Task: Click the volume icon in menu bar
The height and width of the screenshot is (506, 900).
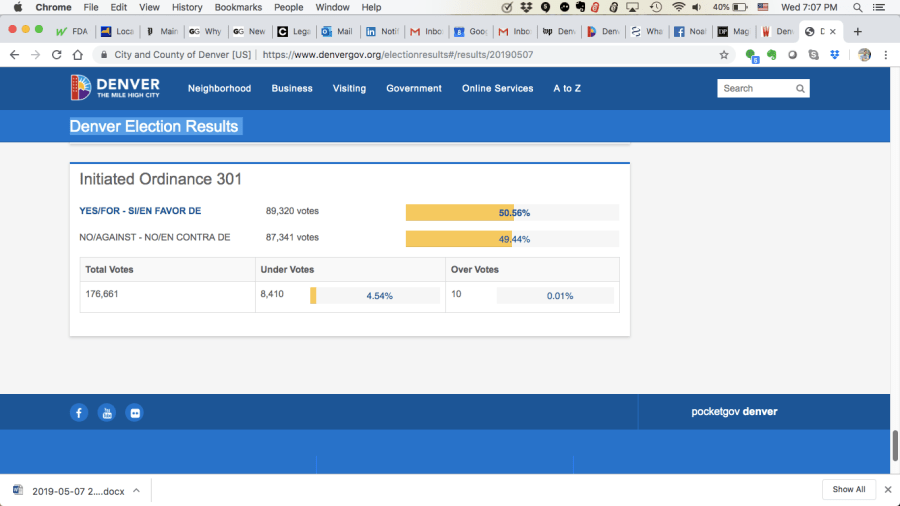Action: click(x=697, y=7)
